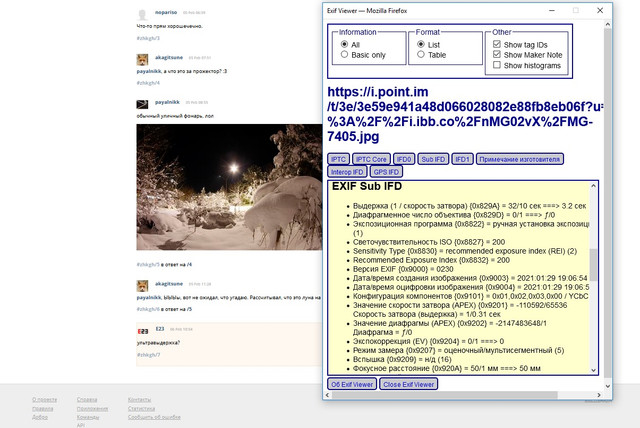This screenshot has width=640, height=428.
Task: Click the Версия EXIF = 0230 line
Action: [x=403, y=269]
